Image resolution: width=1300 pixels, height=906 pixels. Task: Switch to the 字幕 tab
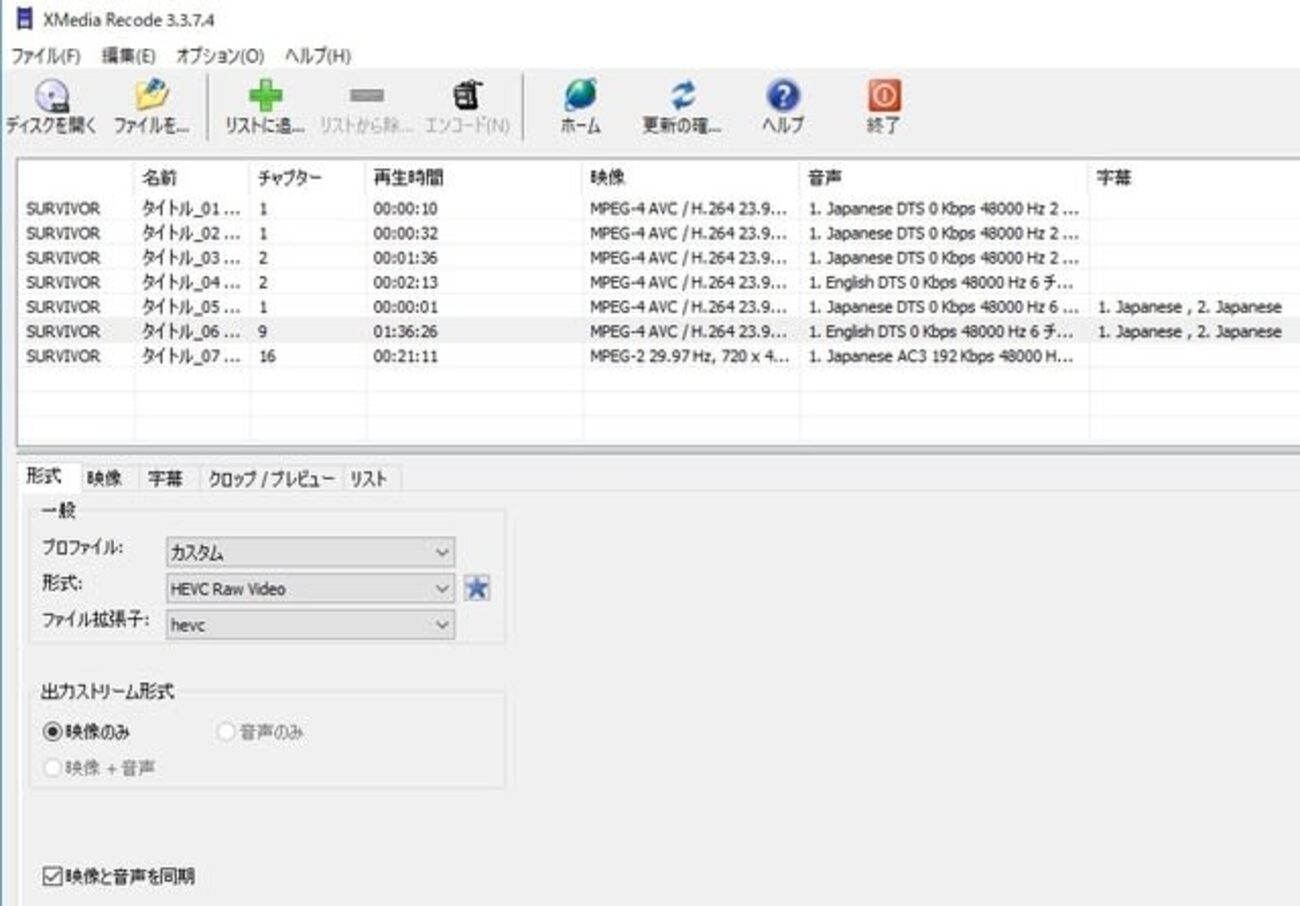[166, 479]
